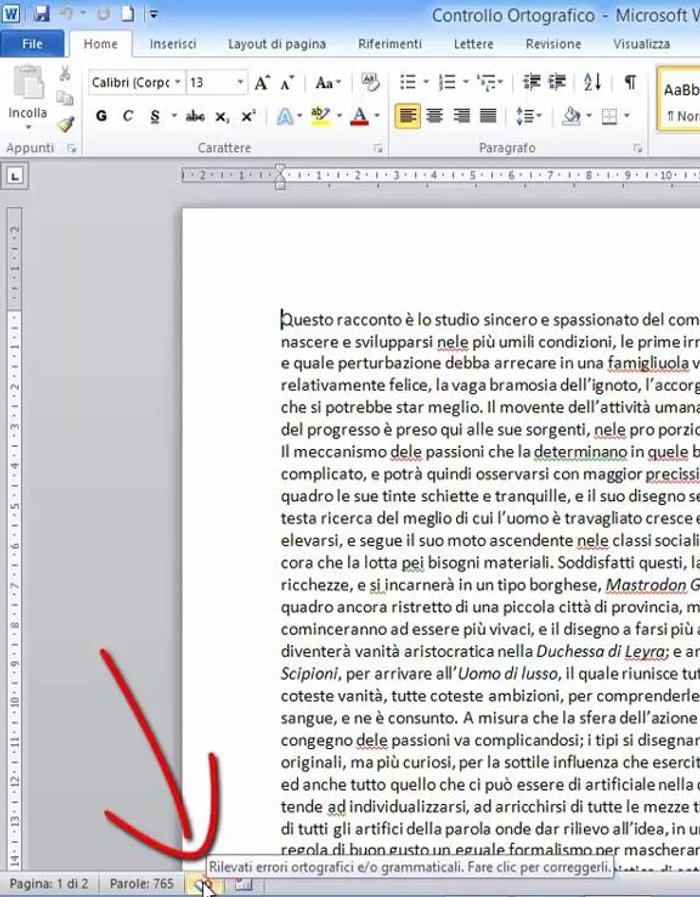700x897 pixels.
Task: Click the new document icon in title bar
Action: point(128,13)
